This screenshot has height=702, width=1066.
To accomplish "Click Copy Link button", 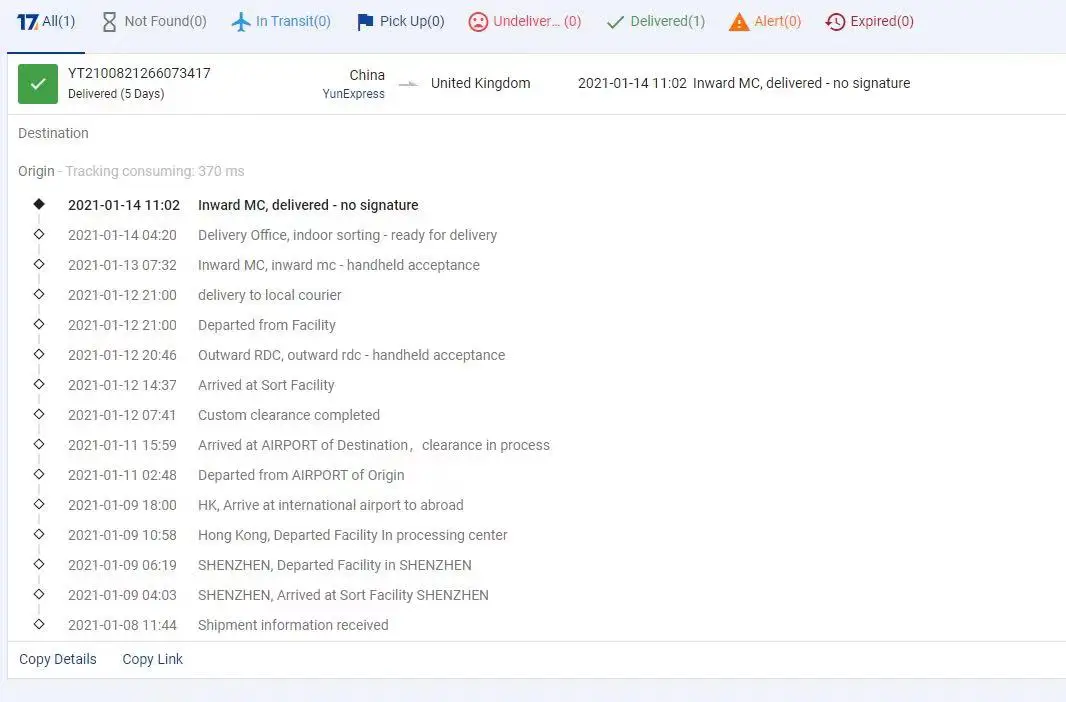I will pos(153,659).
